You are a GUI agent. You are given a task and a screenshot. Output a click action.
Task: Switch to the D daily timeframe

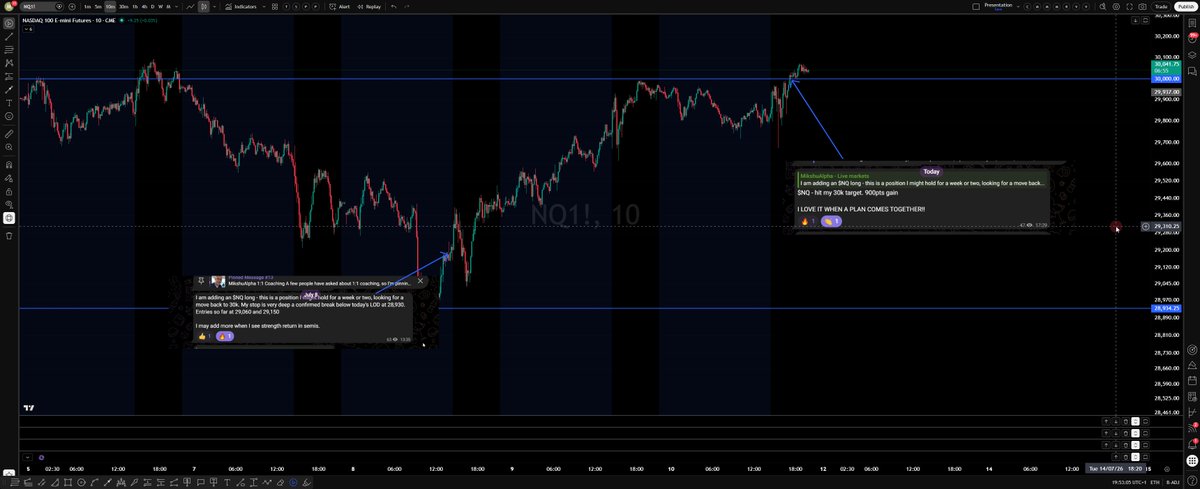[152, 6]
